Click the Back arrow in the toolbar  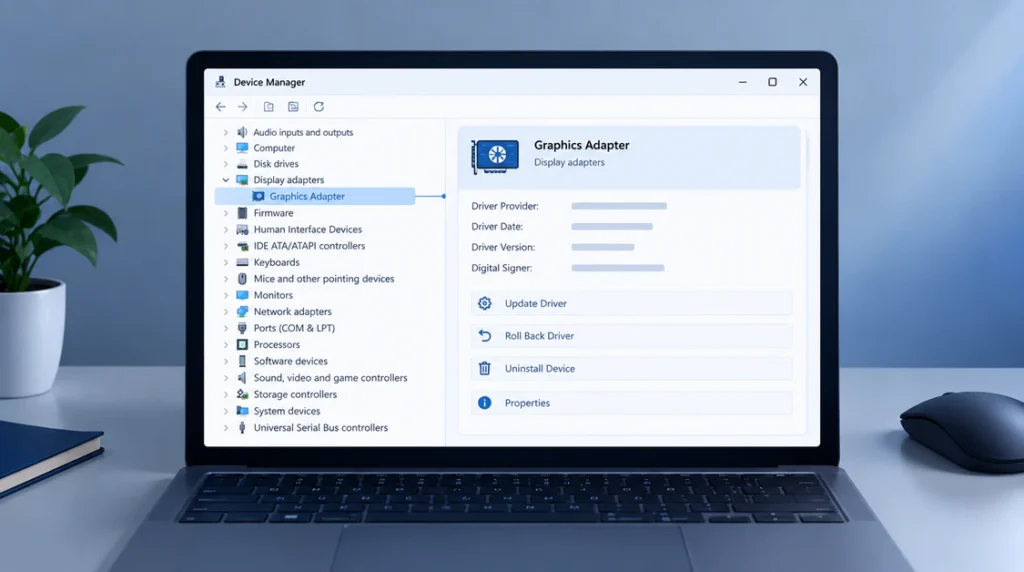tap(221, 106)
